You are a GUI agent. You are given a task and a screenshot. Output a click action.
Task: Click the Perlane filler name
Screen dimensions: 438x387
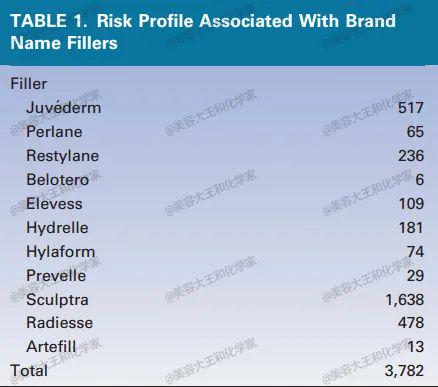(54, 132)
